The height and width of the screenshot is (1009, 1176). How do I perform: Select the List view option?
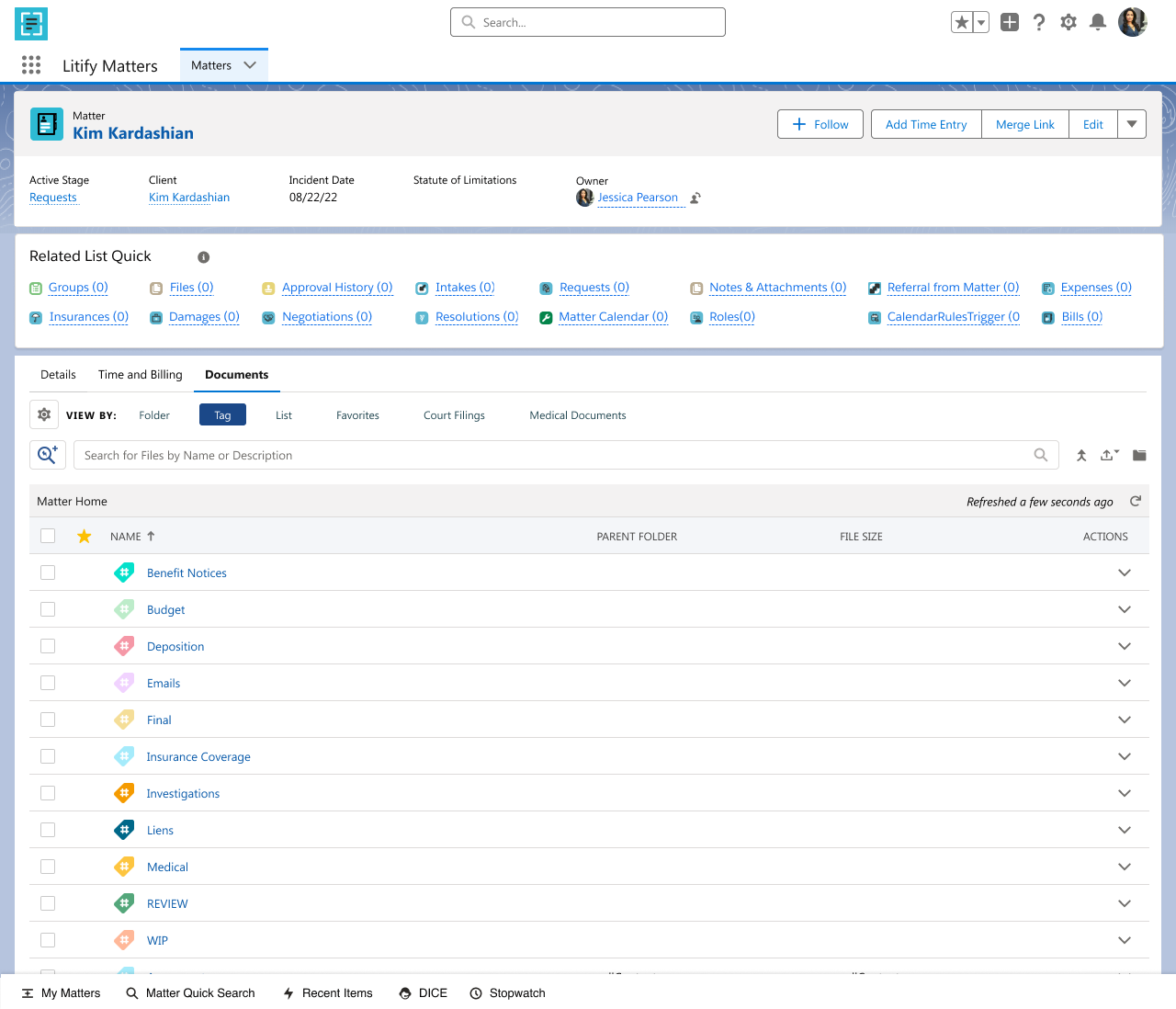click(x=284, y=415)
